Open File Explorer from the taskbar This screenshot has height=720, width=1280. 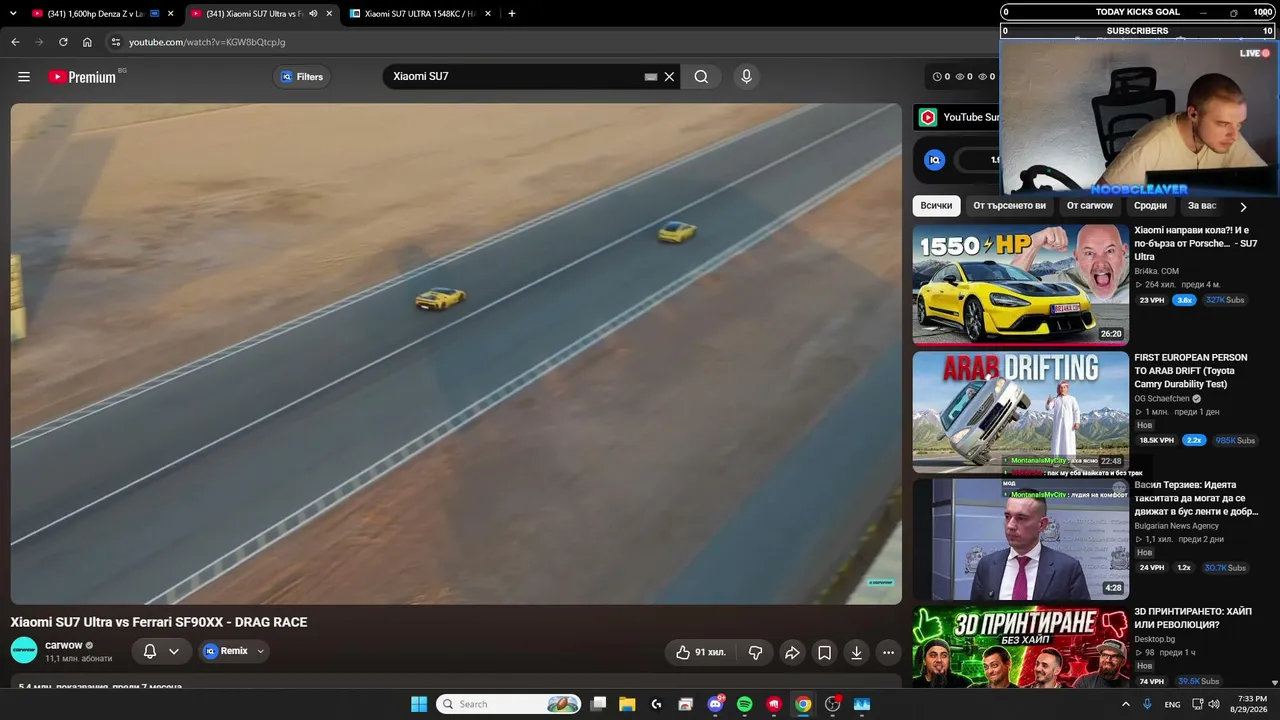pyautogui.click(x=627, y=704)
